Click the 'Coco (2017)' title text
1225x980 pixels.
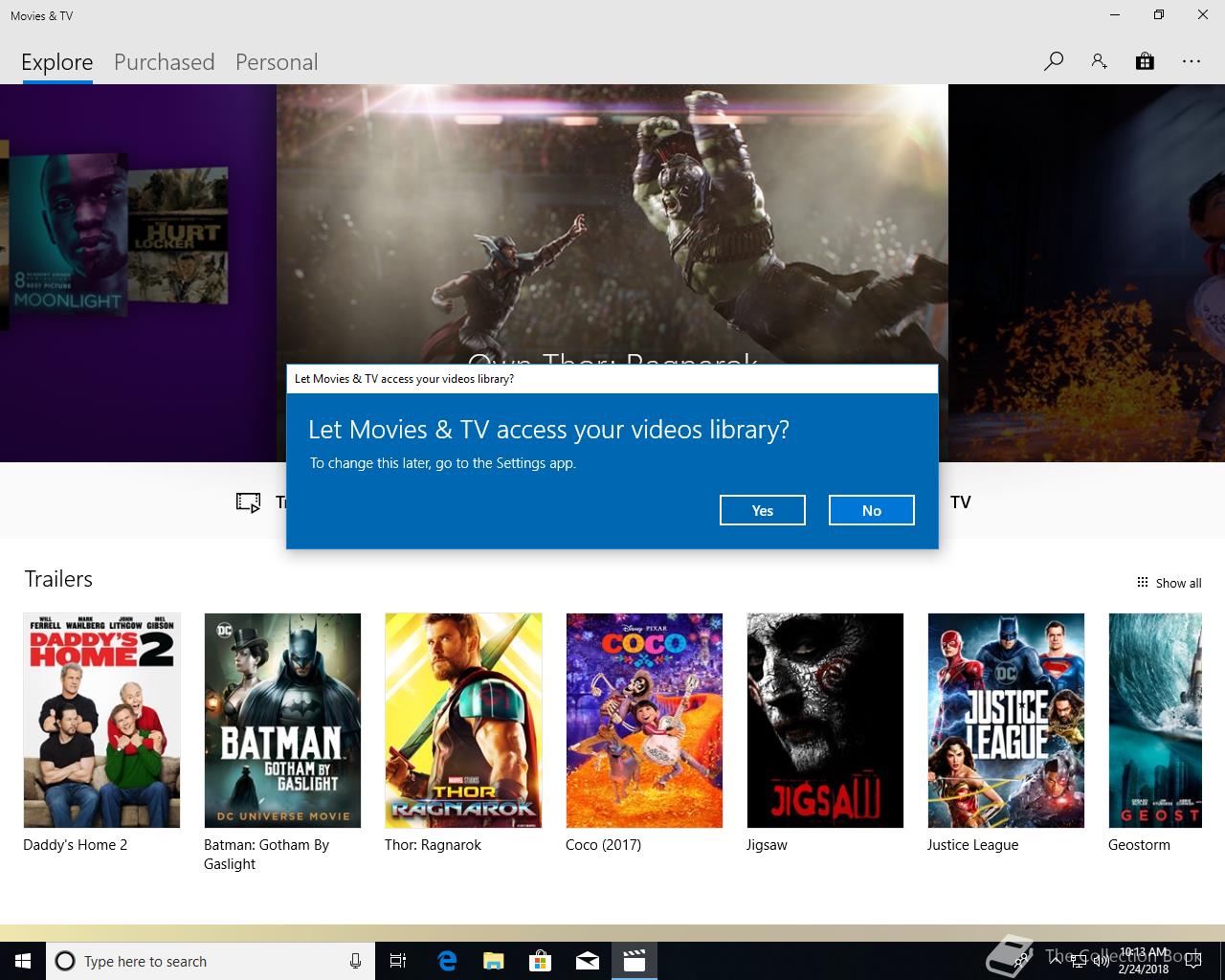pyautogui.click(x=603, y=845)
